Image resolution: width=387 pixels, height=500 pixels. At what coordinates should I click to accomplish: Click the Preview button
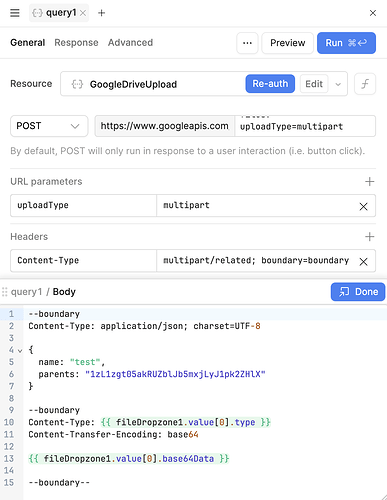(288, 43)
